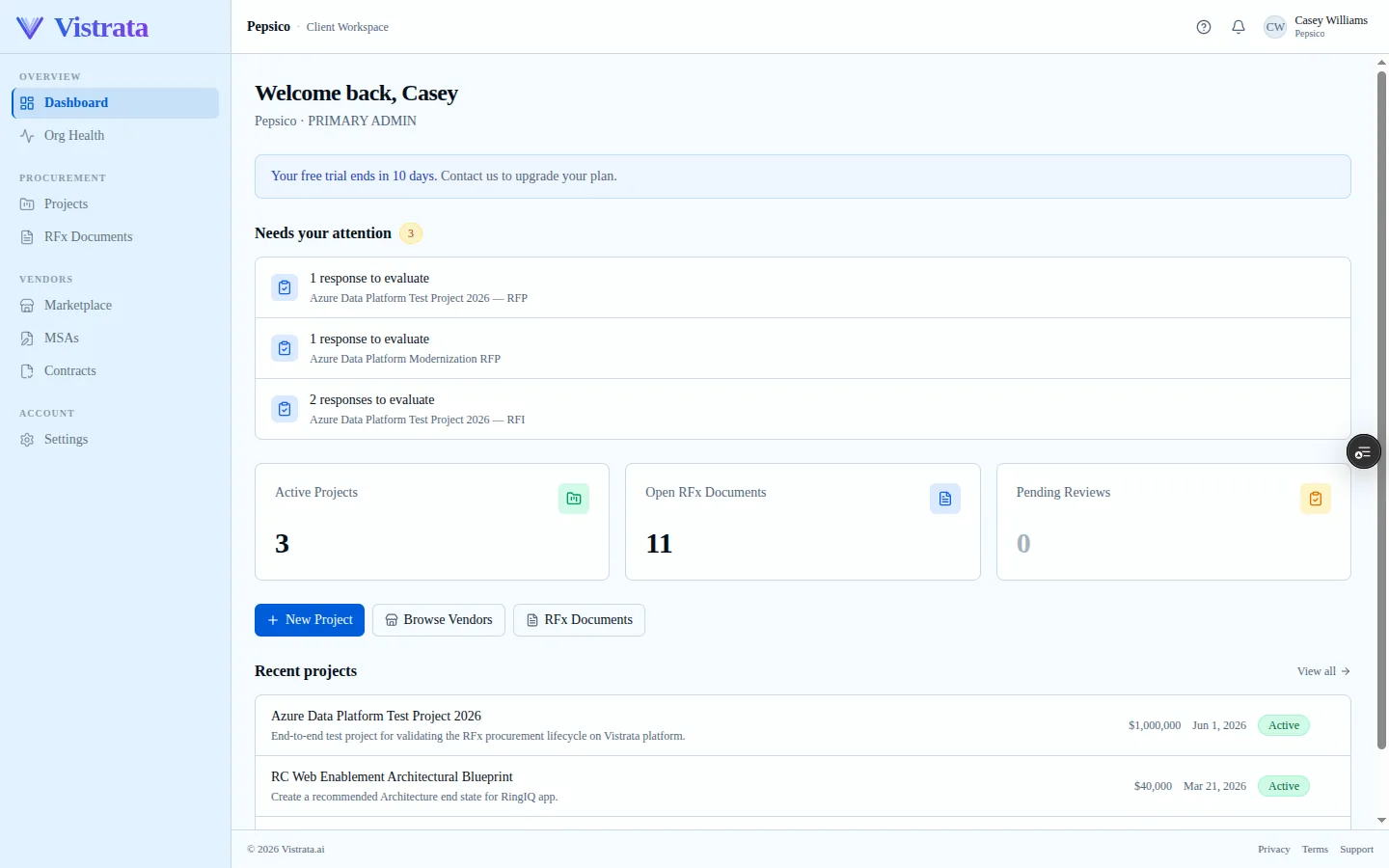Click clipboard icon for RFI responses row
Viewport: 1389px width, 868px height.
point(285,409)
